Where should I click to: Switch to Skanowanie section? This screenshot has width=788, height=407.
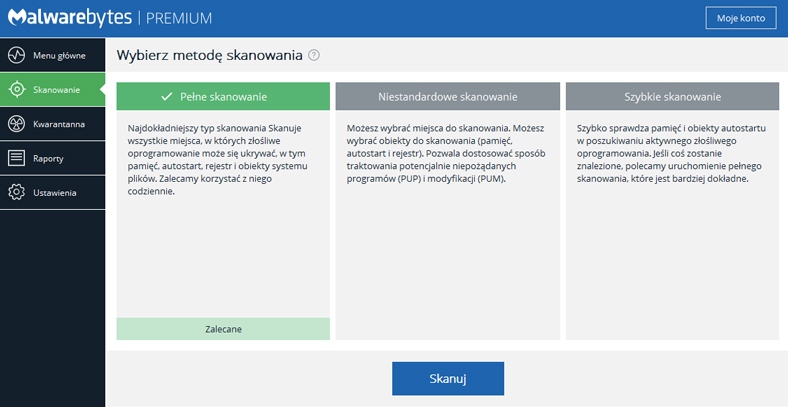53,89
